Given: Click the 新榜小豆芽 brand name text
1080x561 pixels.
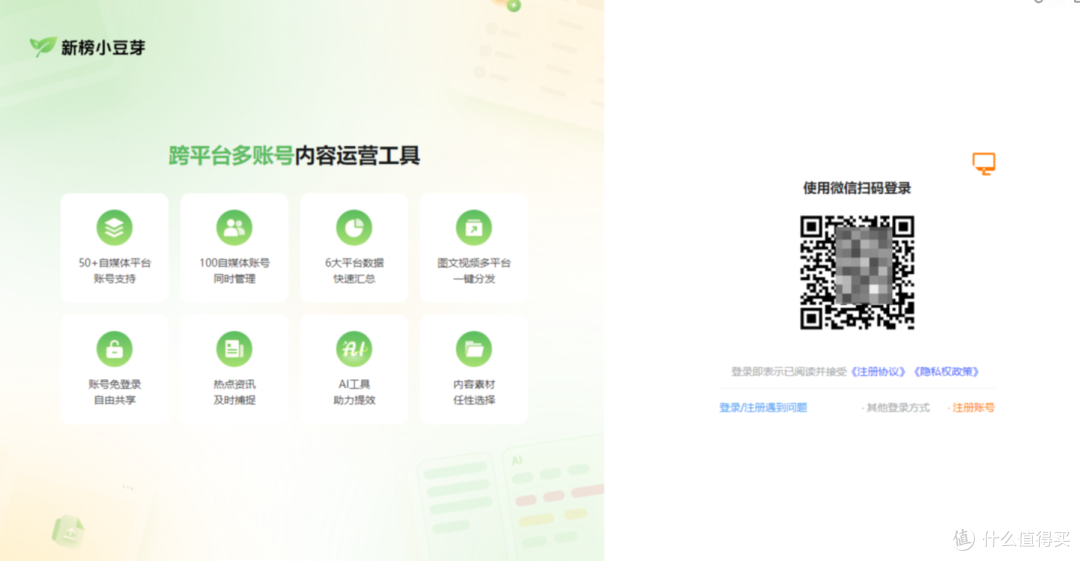Looking at the screenshot, I should tap(103, 48).
